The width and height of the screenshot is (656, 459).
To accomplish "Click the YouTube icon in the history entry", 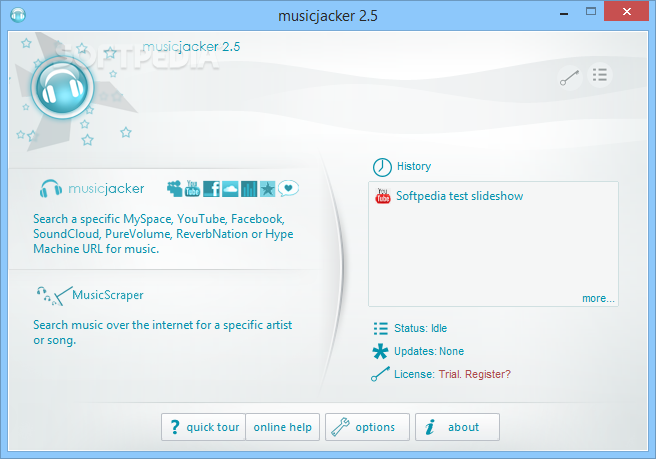I will coord(383,196).
